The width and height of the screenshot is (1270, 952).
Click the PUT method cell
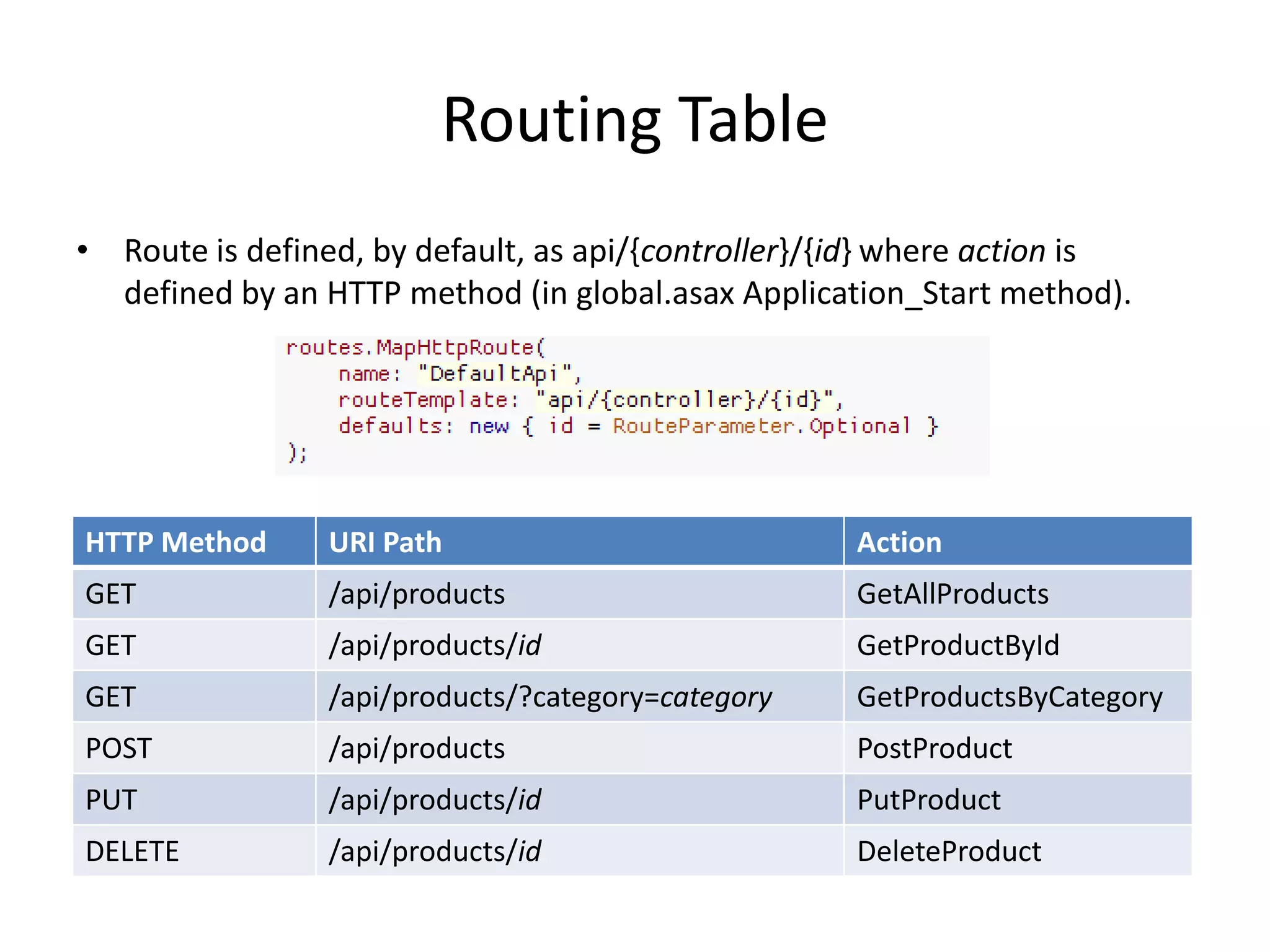click(111, 800)
